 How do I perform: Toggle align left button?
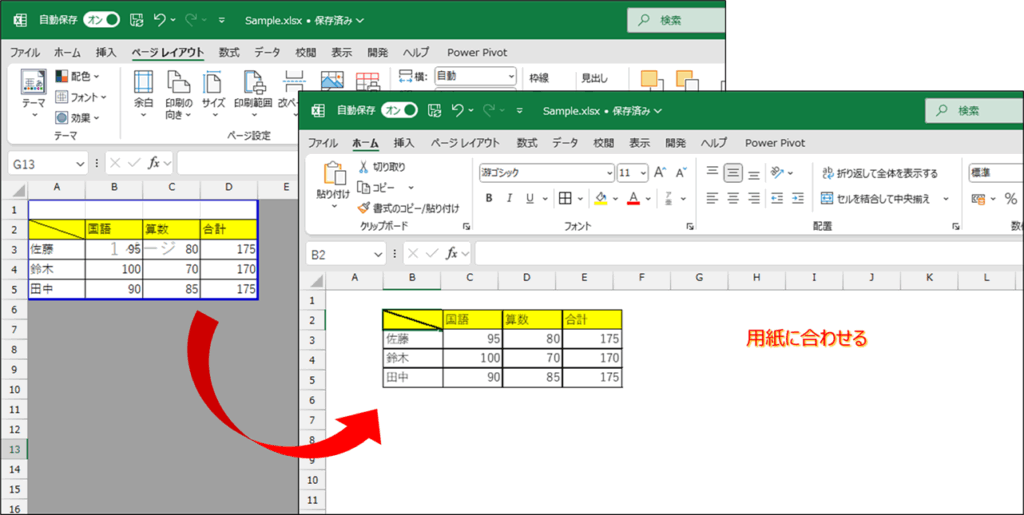[712, 198]
